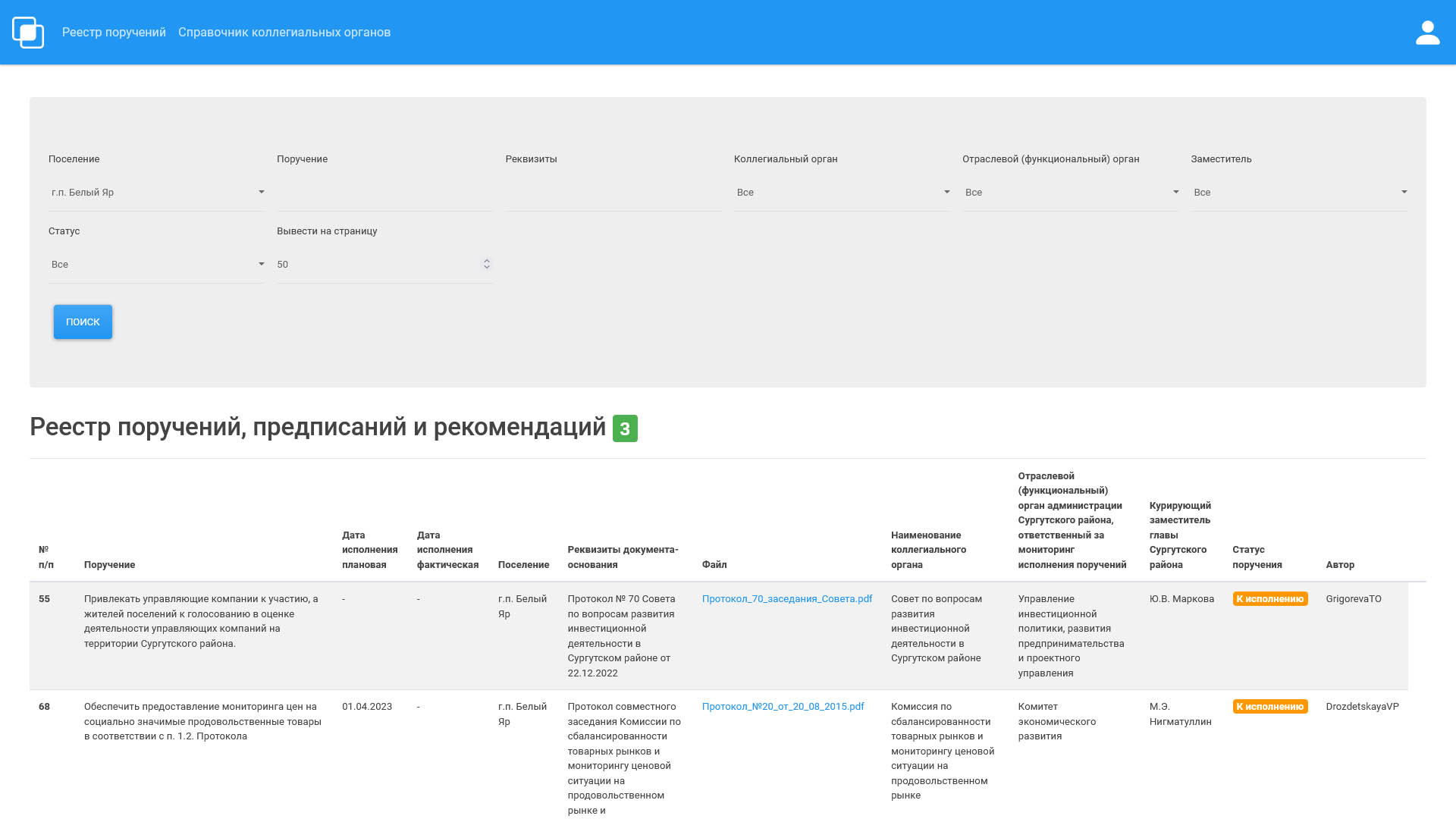Screen dimensions: 1456x819
Task: Open the Реестр поручений menu item
Action: click(x=114, y=33)
